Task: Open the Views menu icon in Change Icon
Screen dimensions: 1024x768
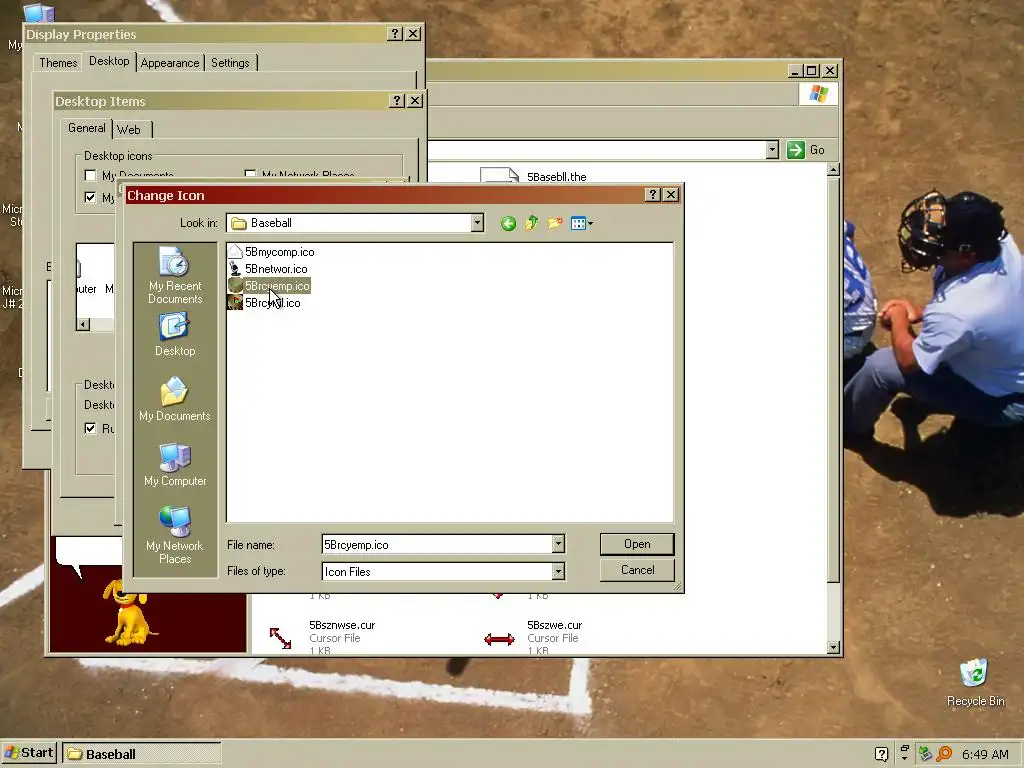Action: coord(581,223)
